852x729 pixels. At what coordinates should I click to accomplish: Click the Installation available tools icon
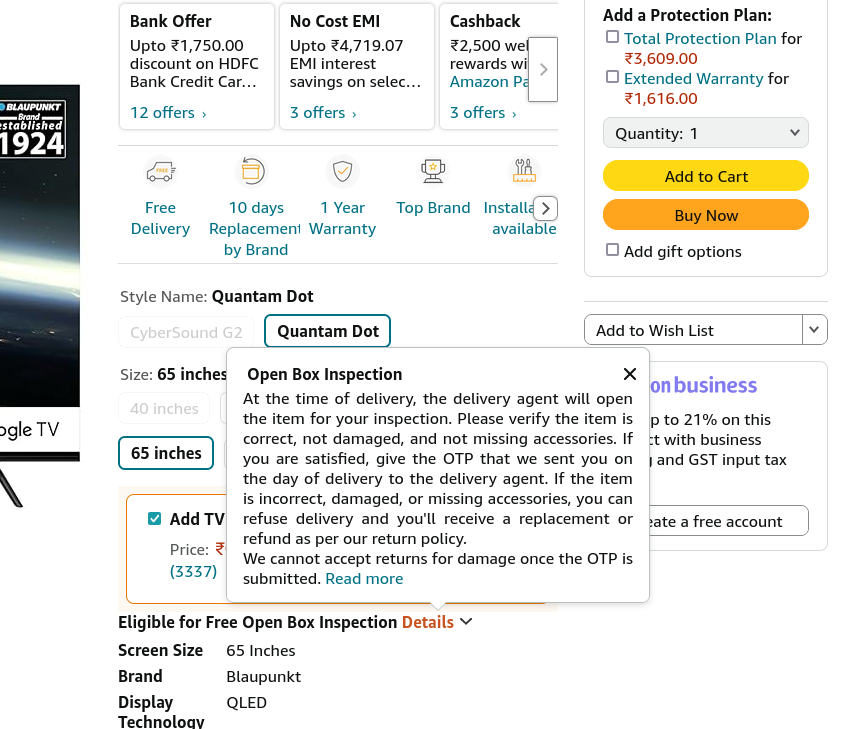[x=524, y=171]
